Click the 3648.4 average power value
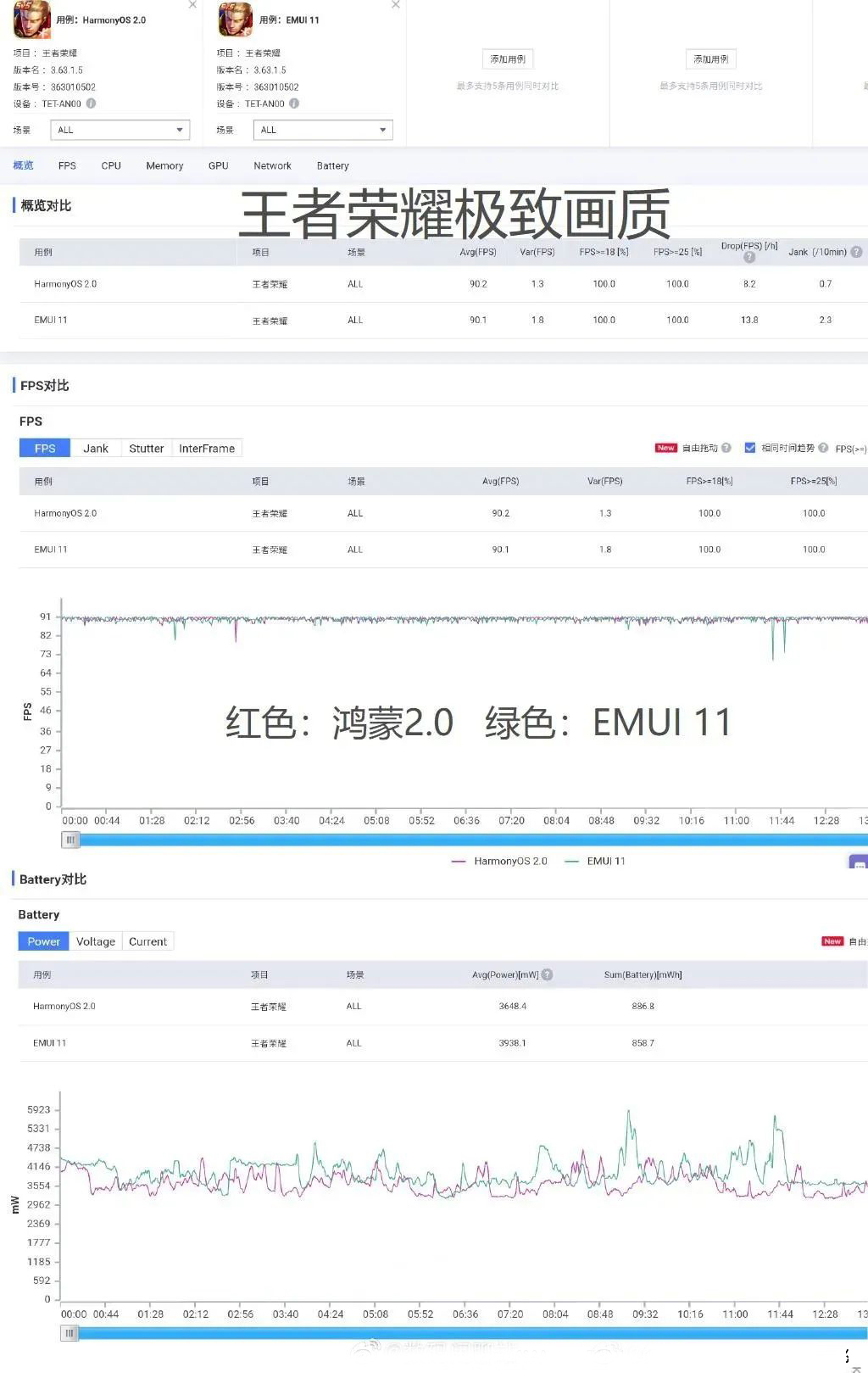Screen dimensions: 868x1373 pos(513,1007)
